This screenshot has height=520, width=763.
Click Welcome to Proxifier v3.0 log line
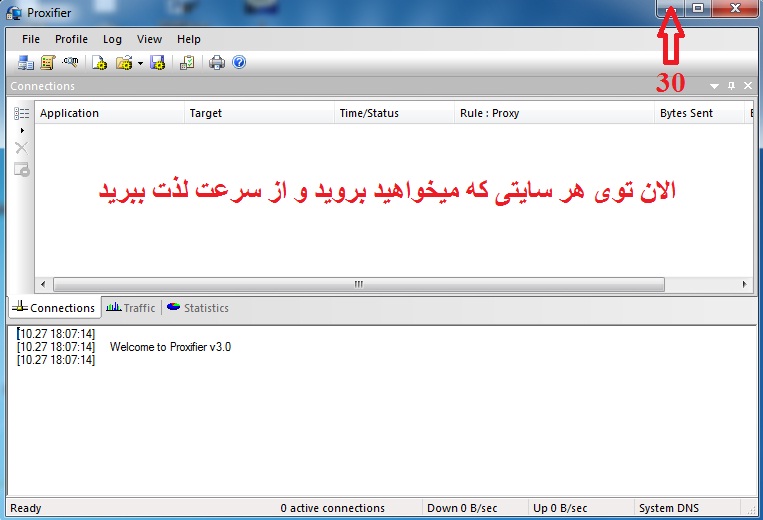tap(170, 347)
